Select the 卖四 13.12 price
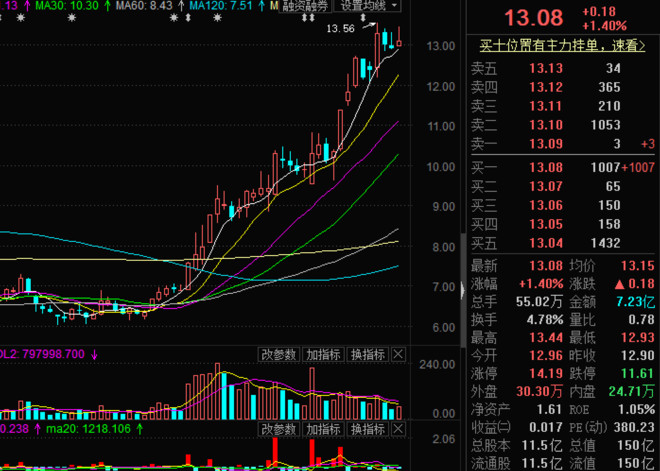Viewport: 660px width, 471px height. coord(546,87)
